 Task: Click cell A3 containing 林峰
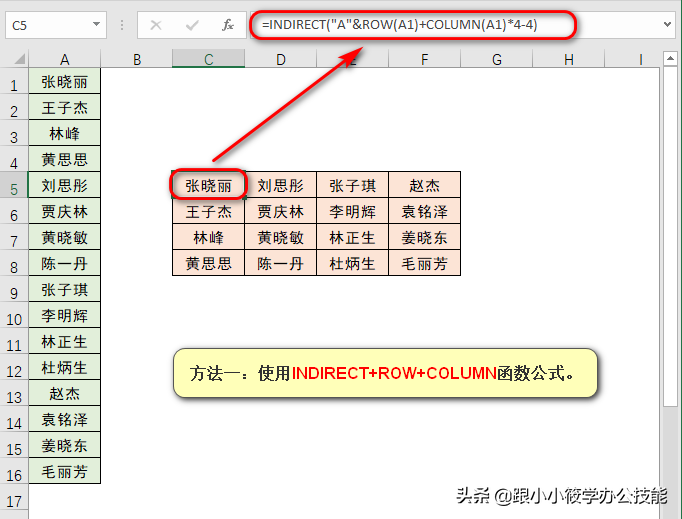pos(64,133)
